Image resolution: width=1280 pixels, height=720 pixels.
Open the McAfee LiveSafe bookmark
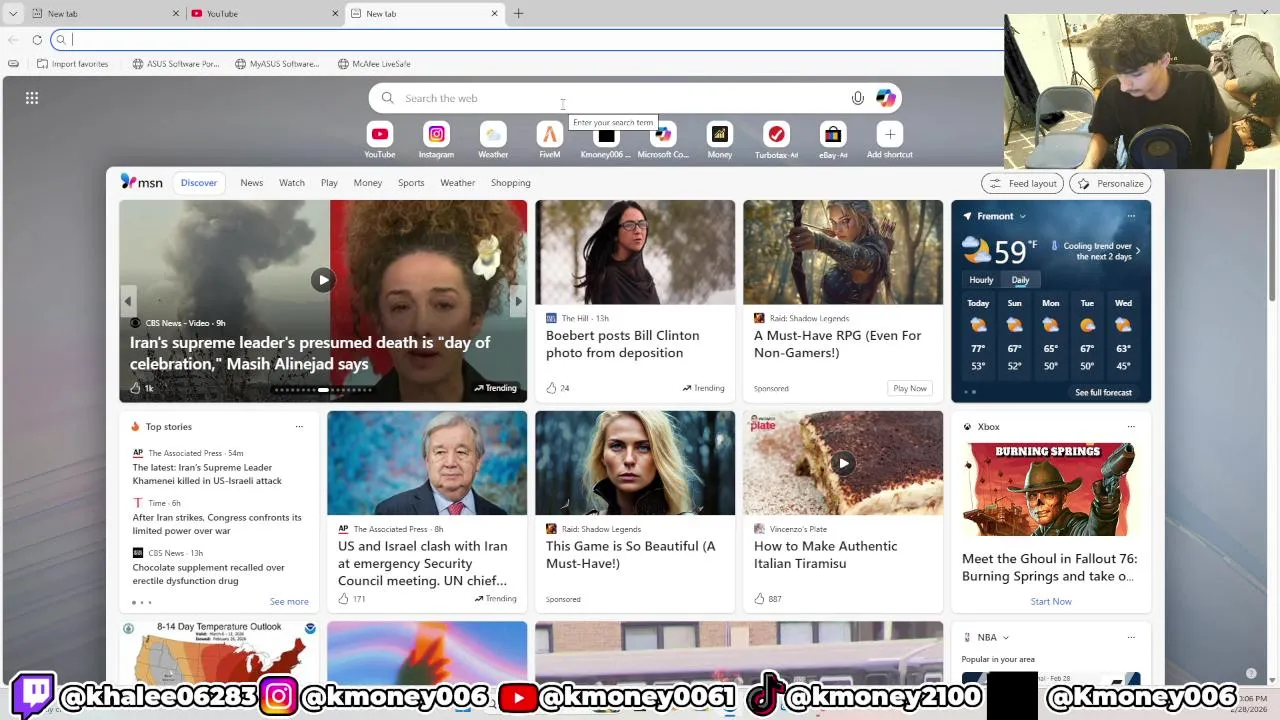(x=374, y=64)
